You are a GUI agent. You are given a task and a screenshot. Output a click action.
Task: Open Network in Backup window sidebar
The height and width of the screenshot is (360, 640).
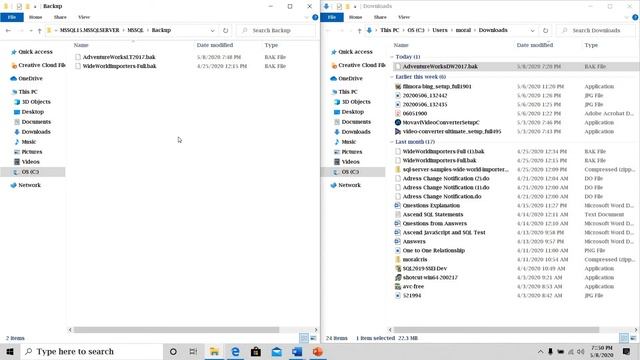pos(26,185)
